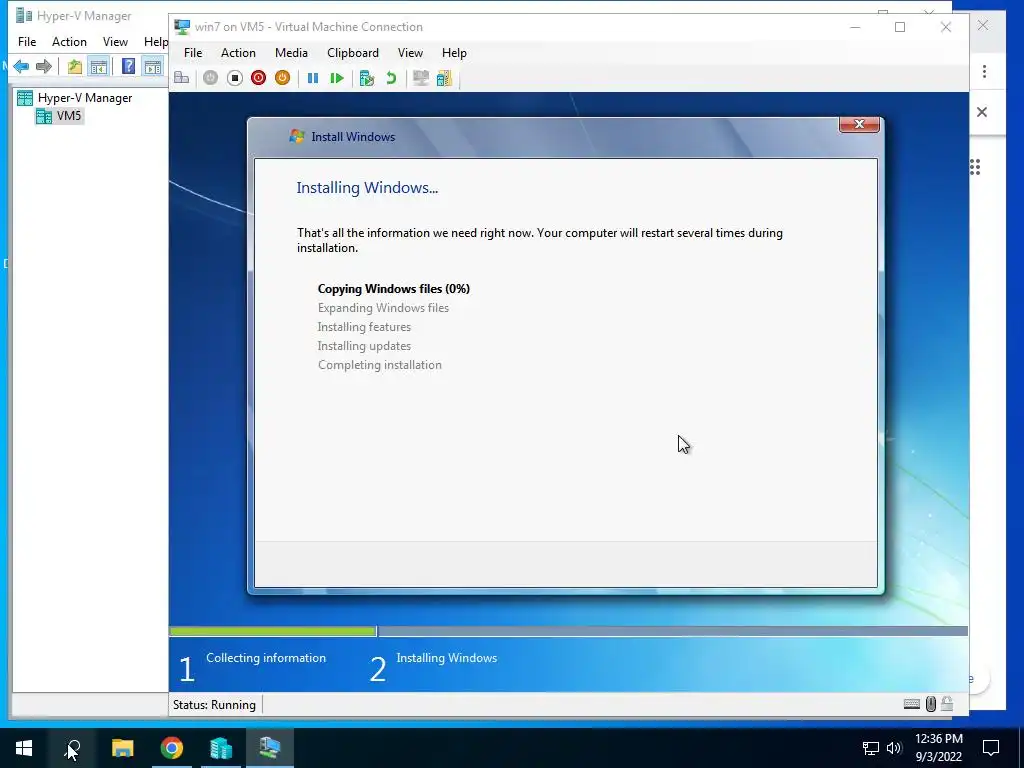Toggle Show/Hide Console Tree icon
The height and width of the screenshot is (768, 1024).
pos(99,66)
